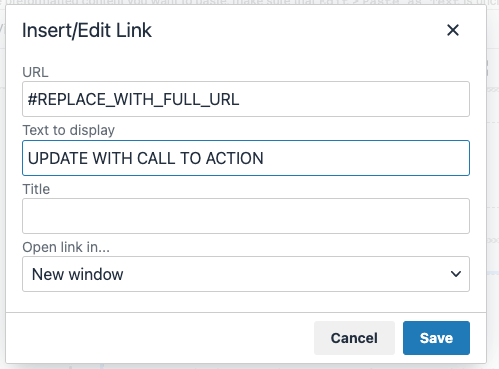Click the 'Title' field label
499x369 pixels.
36,189
